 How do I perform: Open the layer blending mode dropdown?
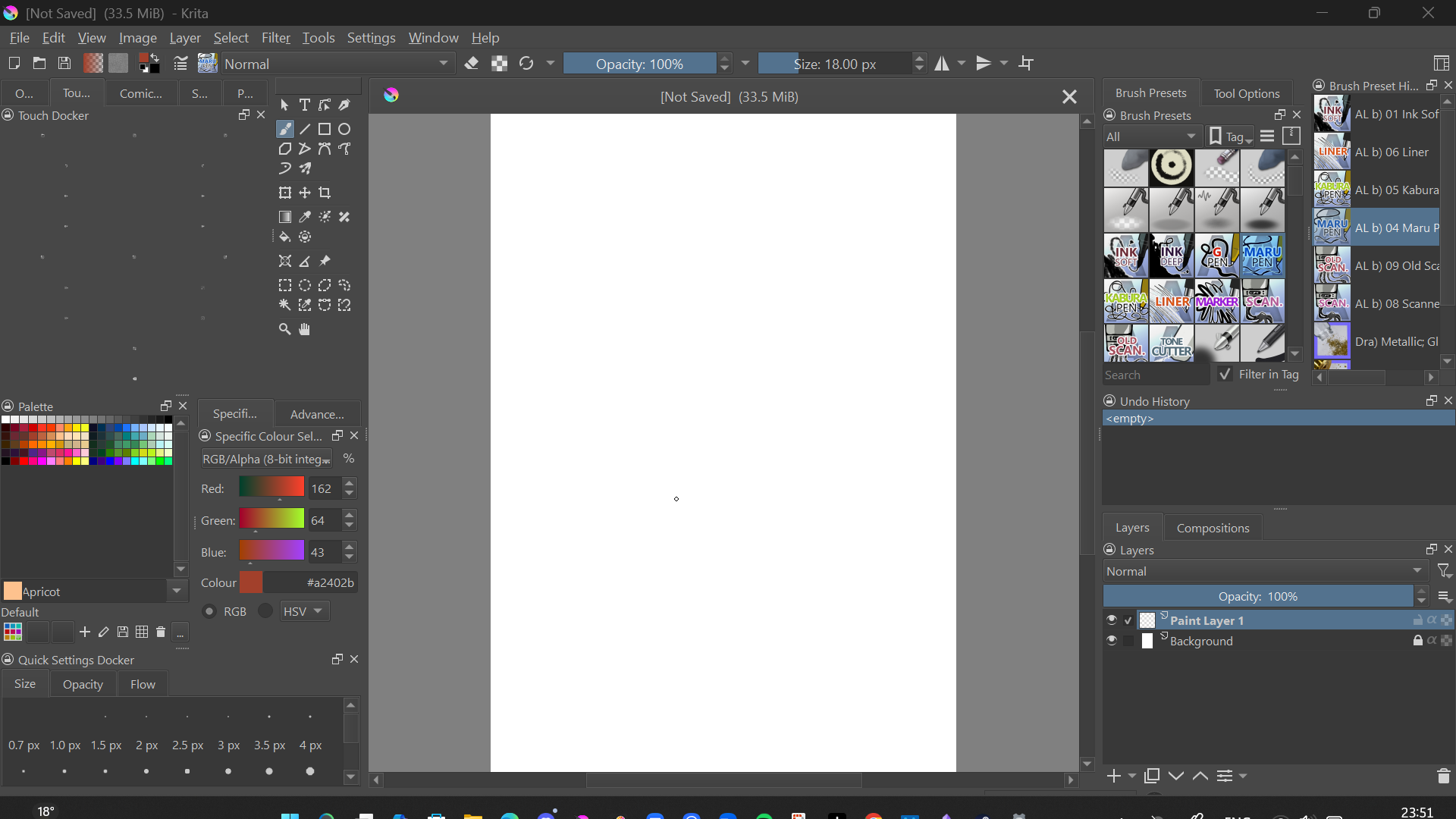[1266, 572]
